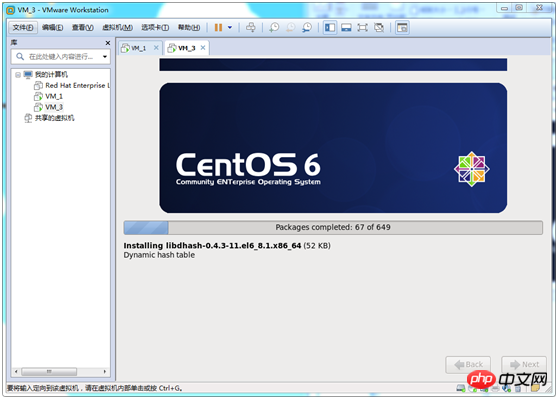Maximize the VMware Workstation window
The width and height of the screenshot is (558, 399).
click(x=519, y=8)
